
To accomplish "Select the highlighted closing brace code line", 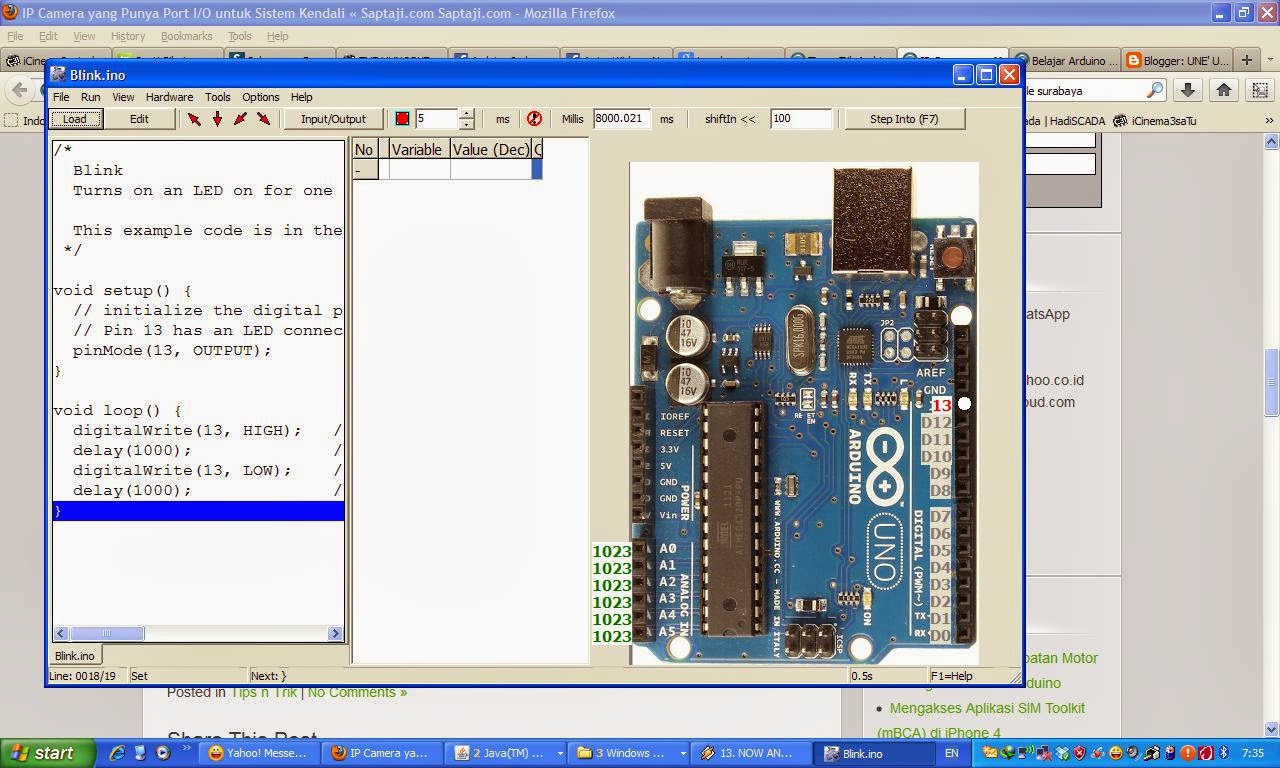I will pos(198,511).
